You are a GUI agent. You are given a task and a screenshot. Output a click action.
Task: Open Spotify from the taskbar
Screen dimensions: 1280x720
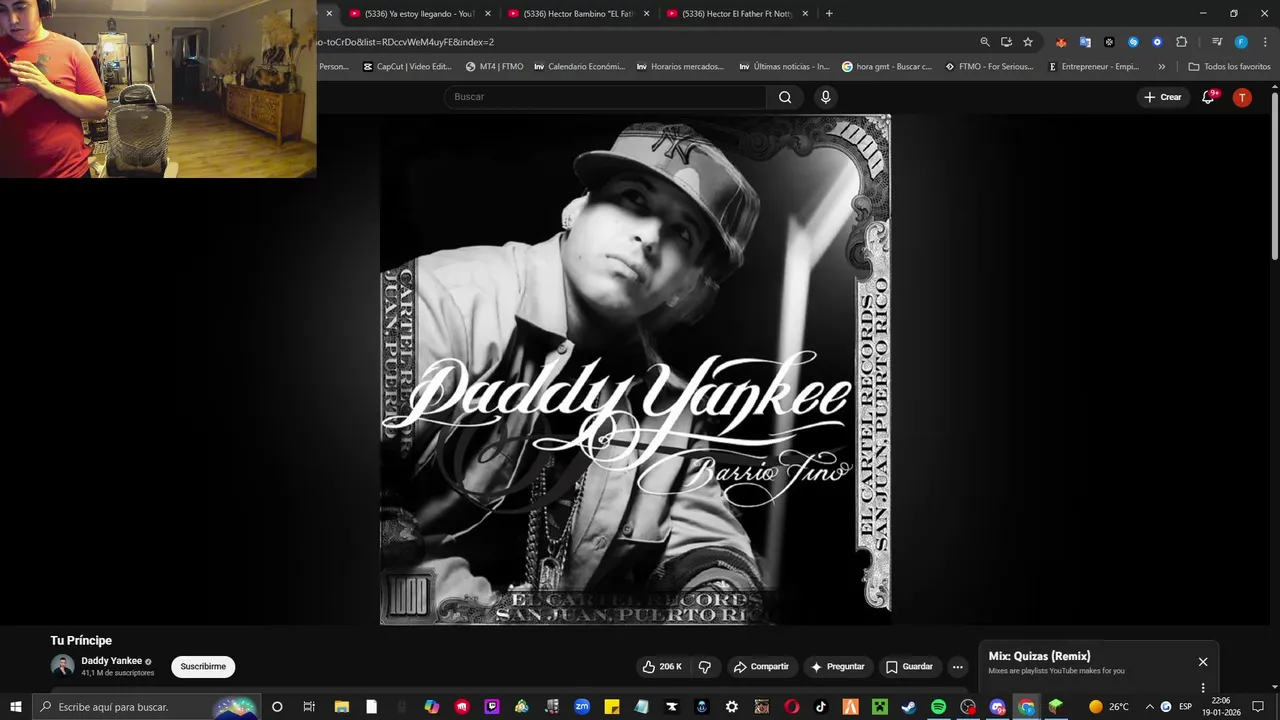938,707
